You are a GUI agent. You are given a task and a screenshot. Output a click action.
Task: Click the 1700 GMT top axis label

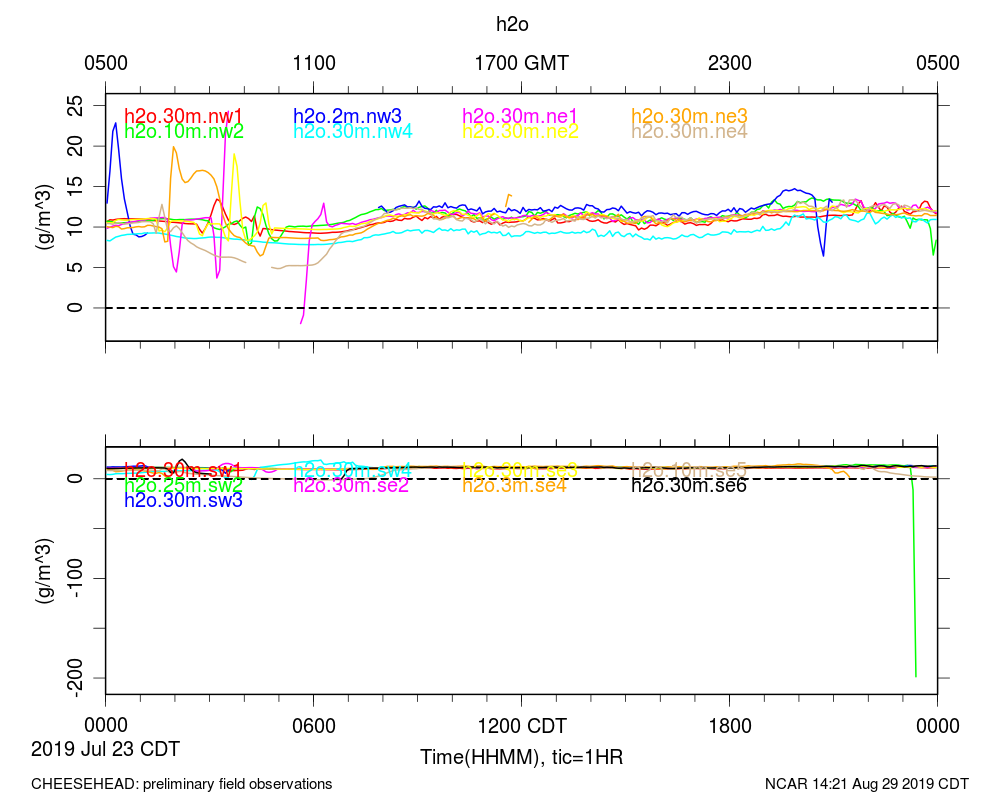(522, 63)
